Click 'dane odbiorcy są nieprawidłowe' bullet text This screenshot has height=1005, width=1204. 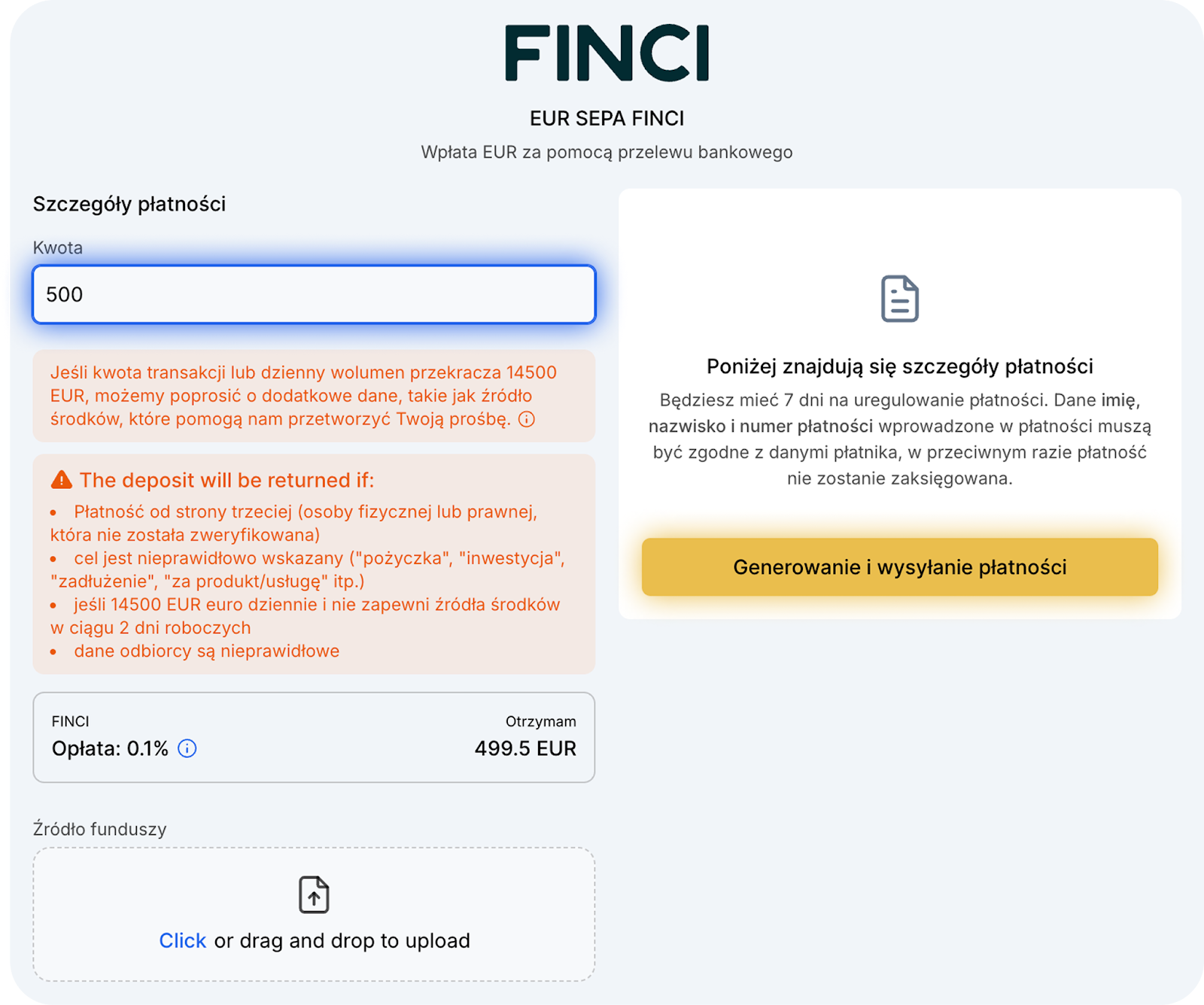click(206, 651)
